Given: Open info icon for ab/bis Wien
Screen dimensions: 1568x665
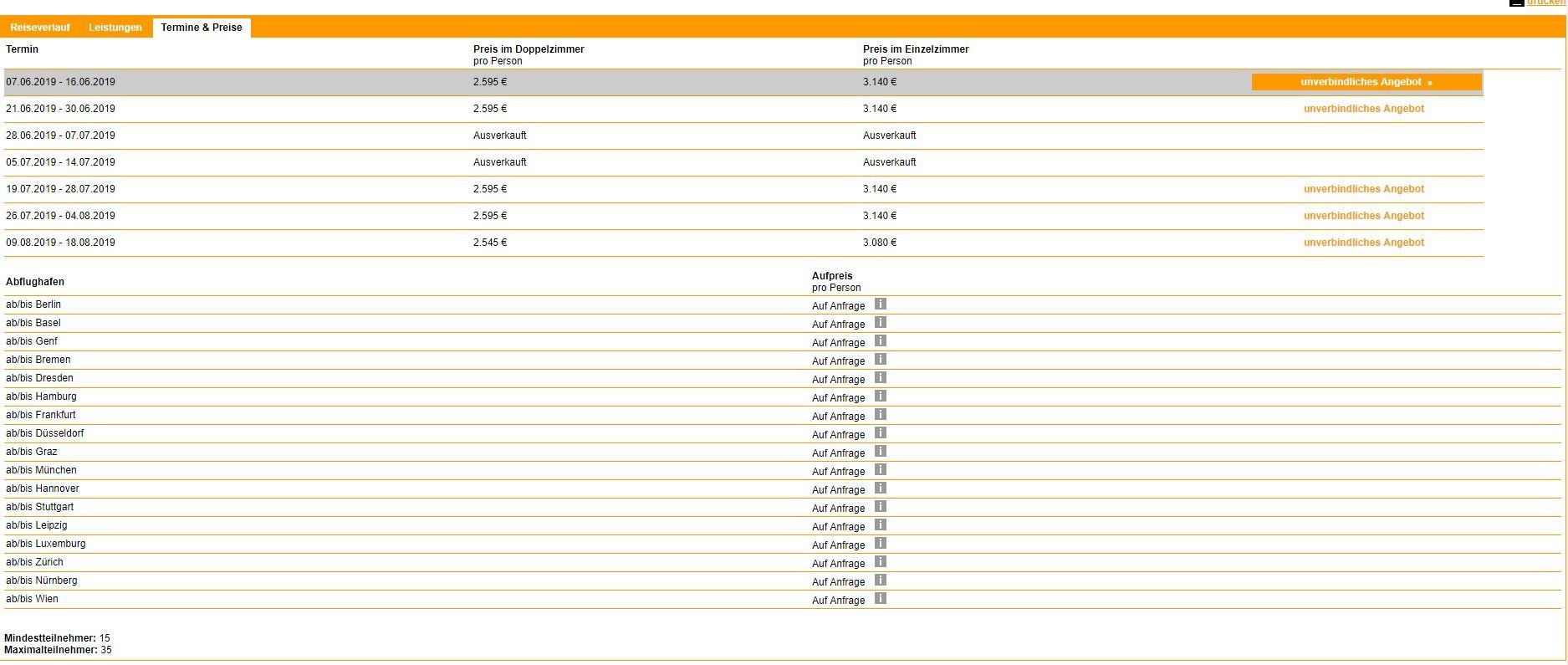Looking at the screenshot, I should 880,598.
